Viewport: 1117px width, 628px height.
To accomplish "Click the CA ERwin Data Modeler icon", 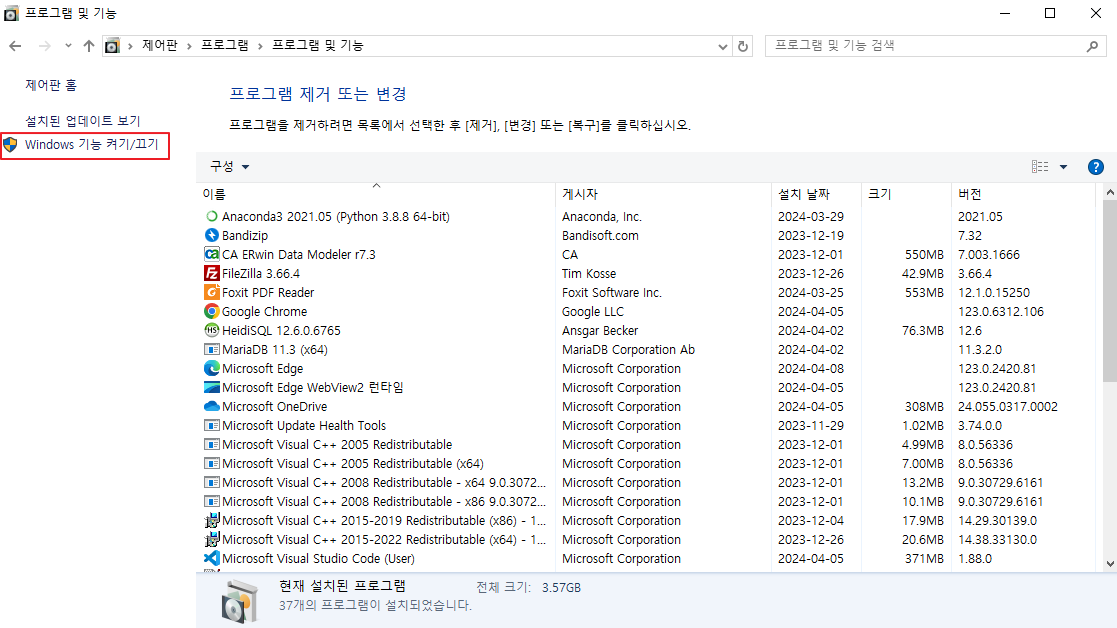I will point(212,254).
